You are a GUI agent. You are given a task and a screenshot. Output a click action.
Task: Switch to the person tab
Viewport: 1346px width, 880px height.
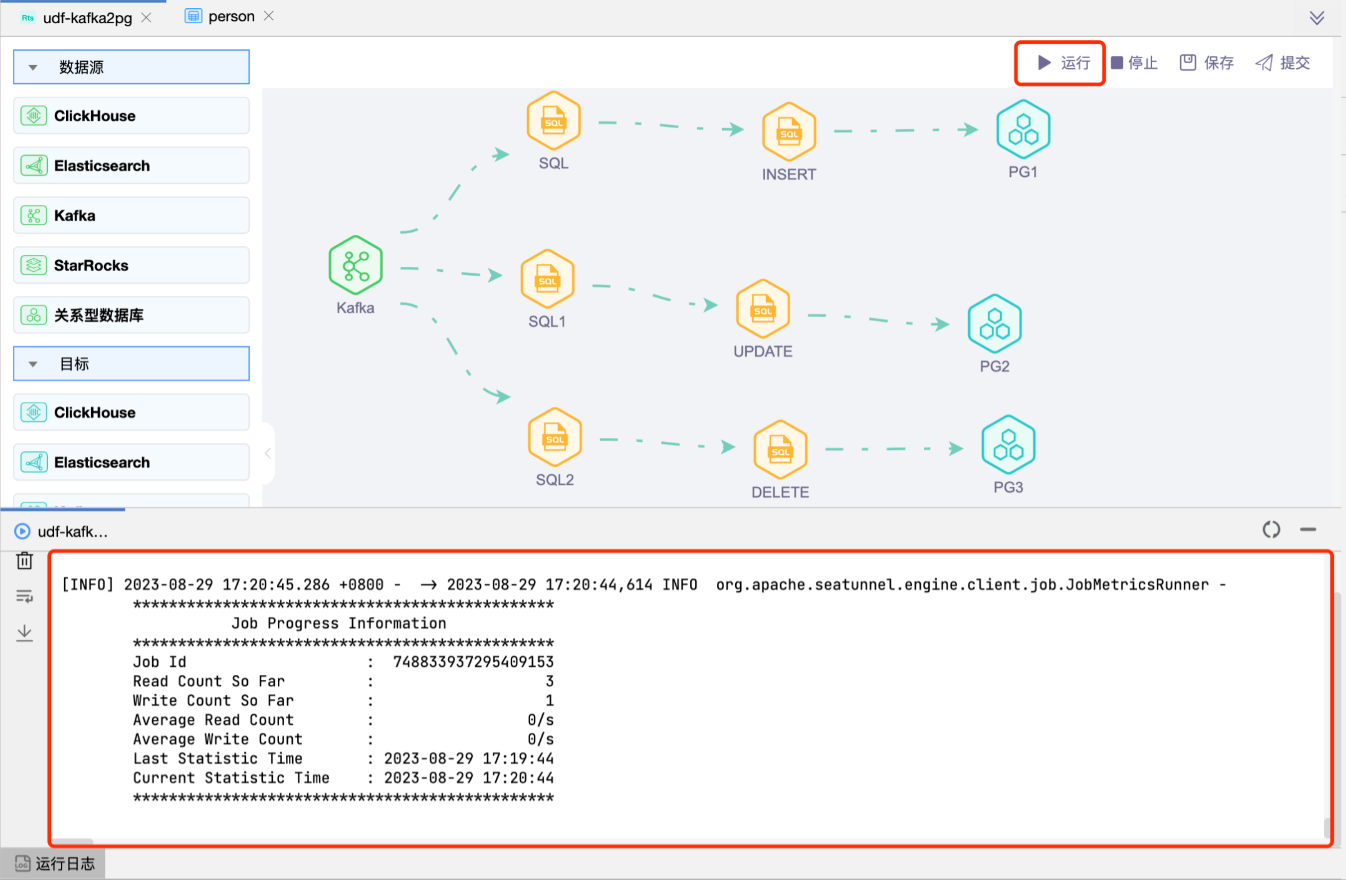pos(230,17)
